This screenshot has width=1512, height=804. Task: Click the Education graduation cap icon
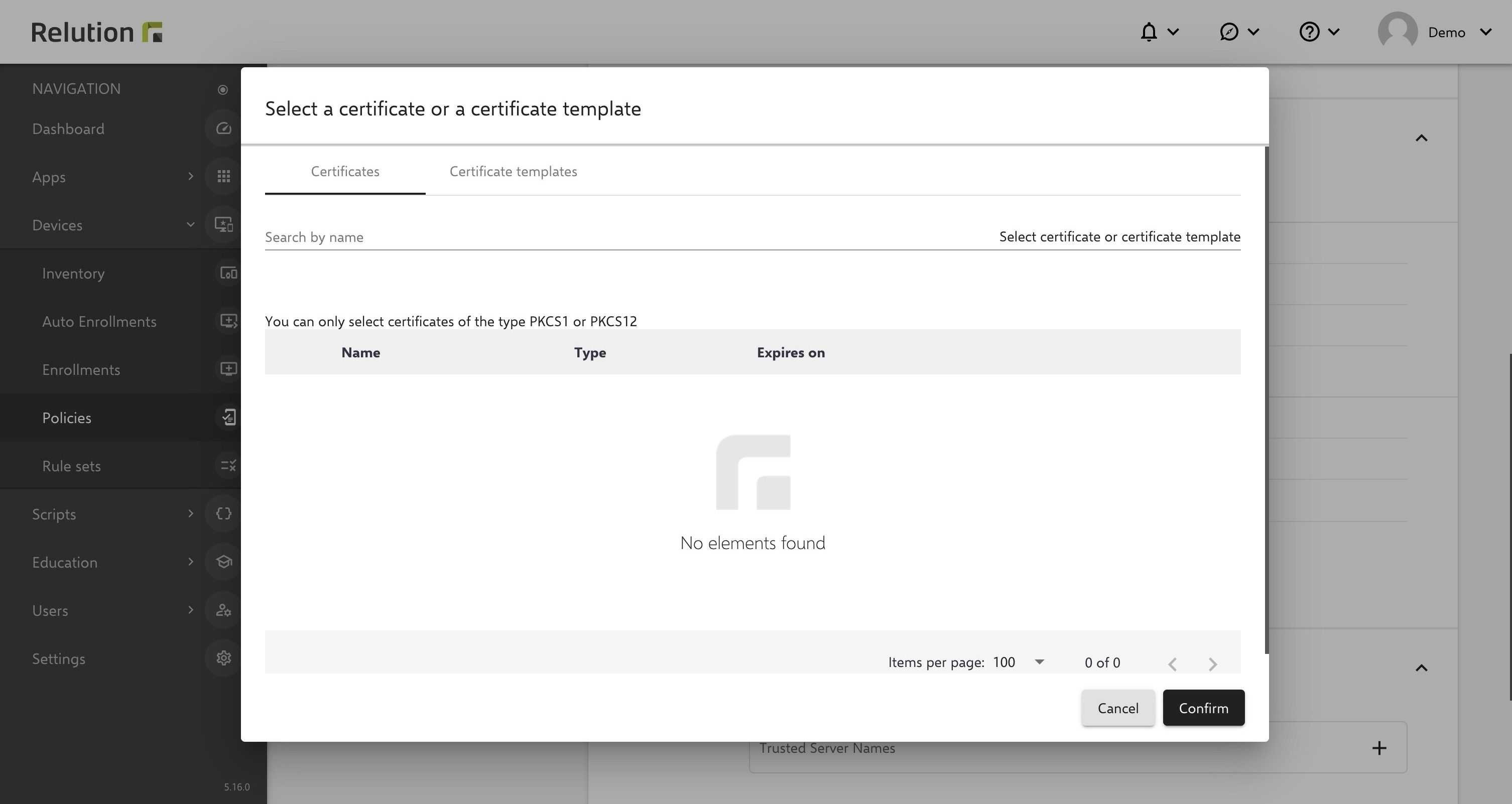tap(223, 562)
